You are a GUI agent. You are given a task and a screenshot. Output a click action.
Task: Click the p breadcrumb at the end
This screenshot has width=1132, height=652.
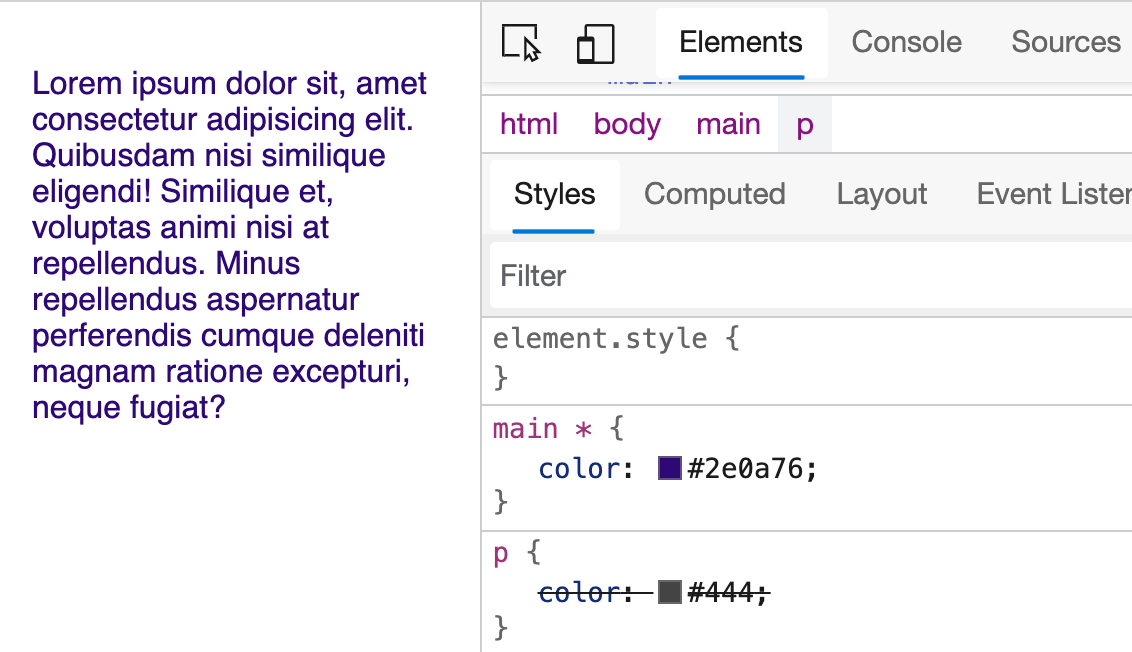point(804,124)
